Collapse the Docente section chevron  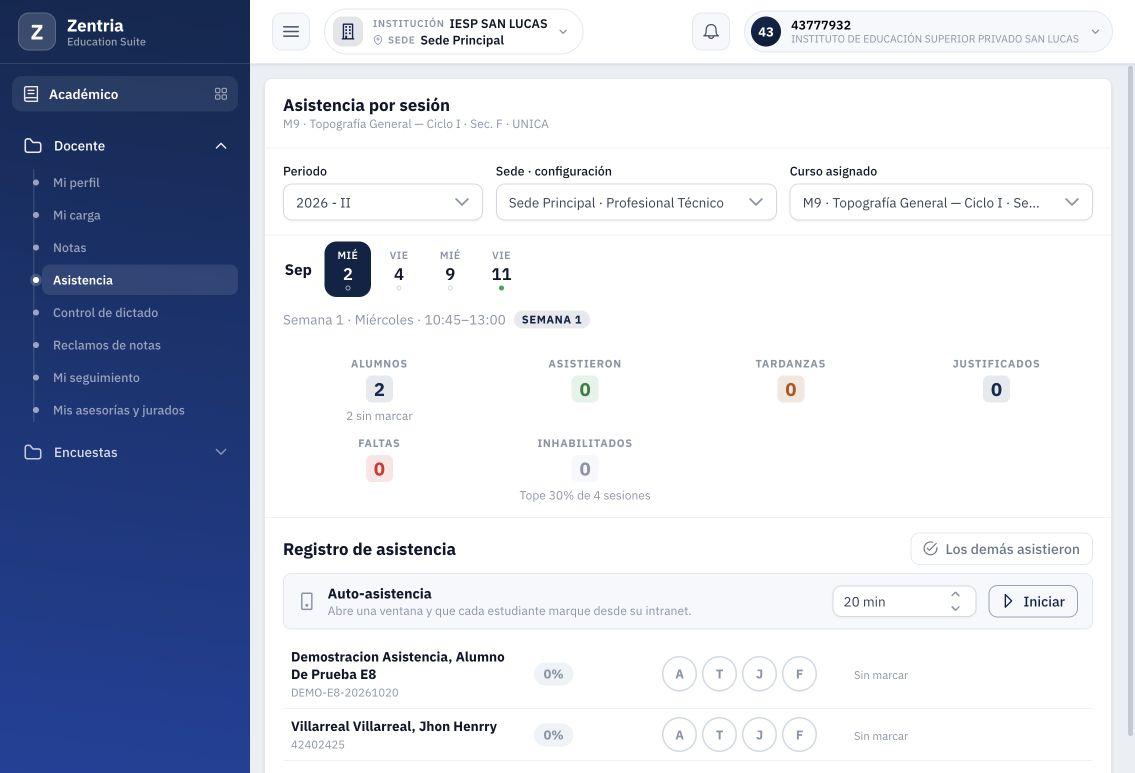(221, 145)
